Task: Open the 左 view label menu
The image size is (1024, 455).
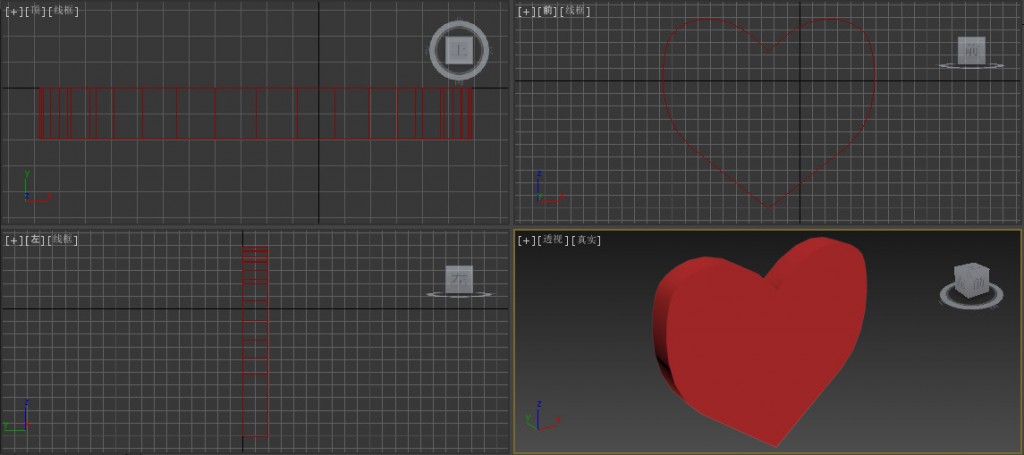Action: coord(35,240)
